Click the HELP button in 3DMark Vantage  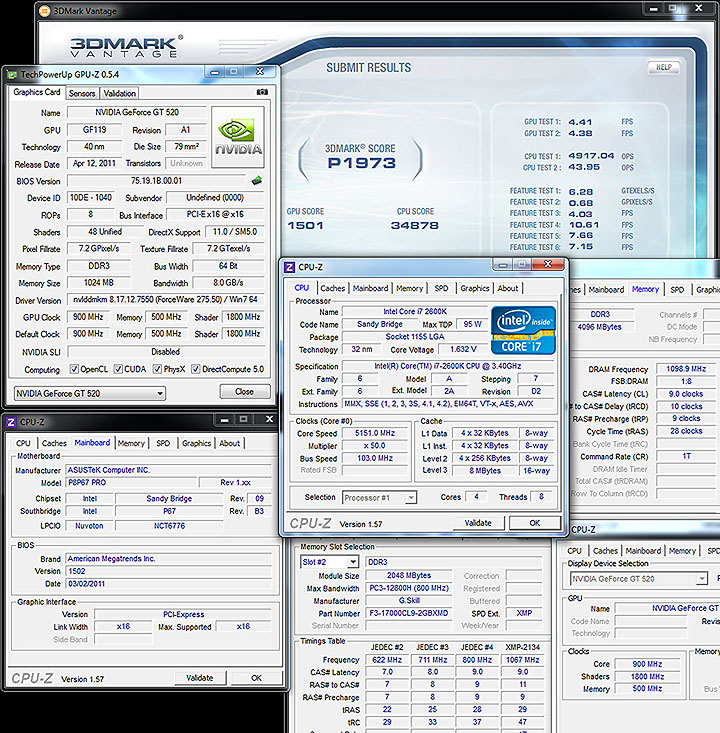663,67
